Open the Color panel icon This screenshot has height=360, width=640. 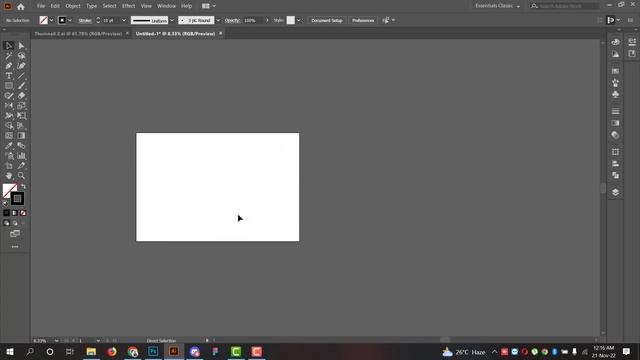(x=616, y=42)
